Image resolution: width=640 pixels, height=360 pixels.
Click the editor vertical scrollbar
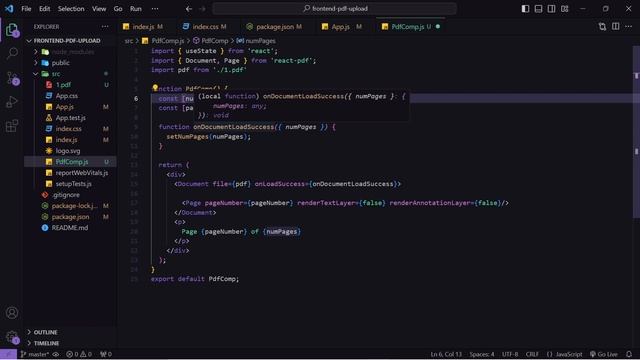click(636, 133)
